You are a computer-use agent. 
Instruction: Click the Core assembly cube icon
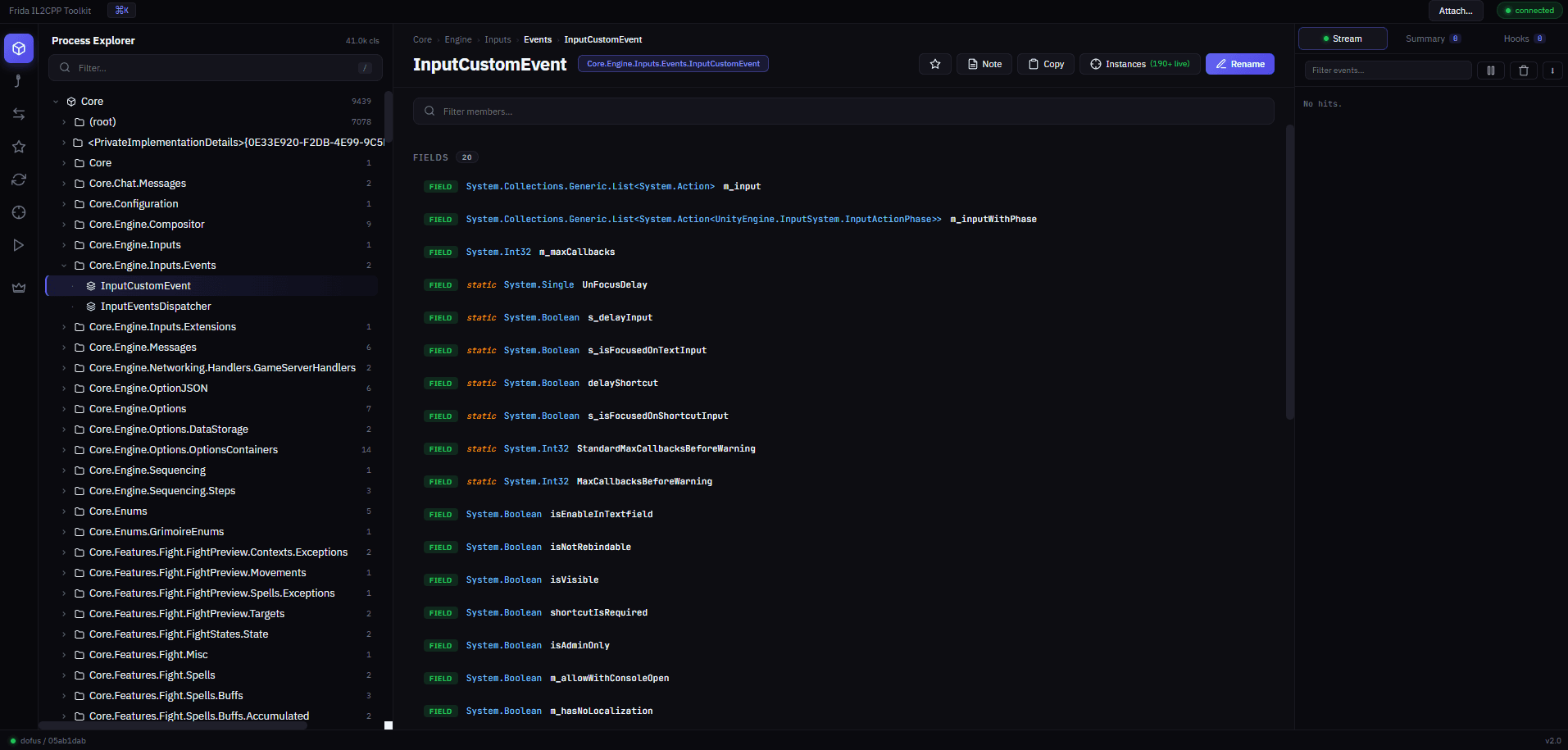coord(71,102)
